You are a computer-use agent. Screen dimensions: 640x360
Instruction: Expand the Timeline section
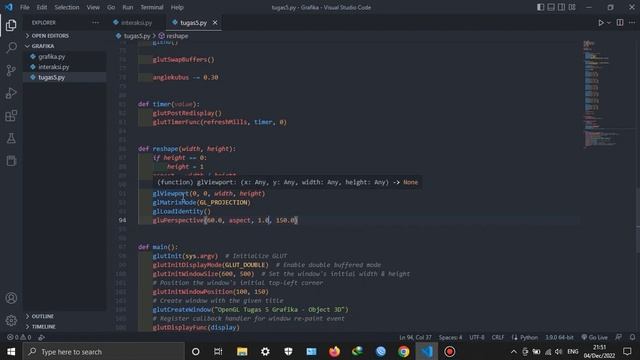click(x=64, y=327)
